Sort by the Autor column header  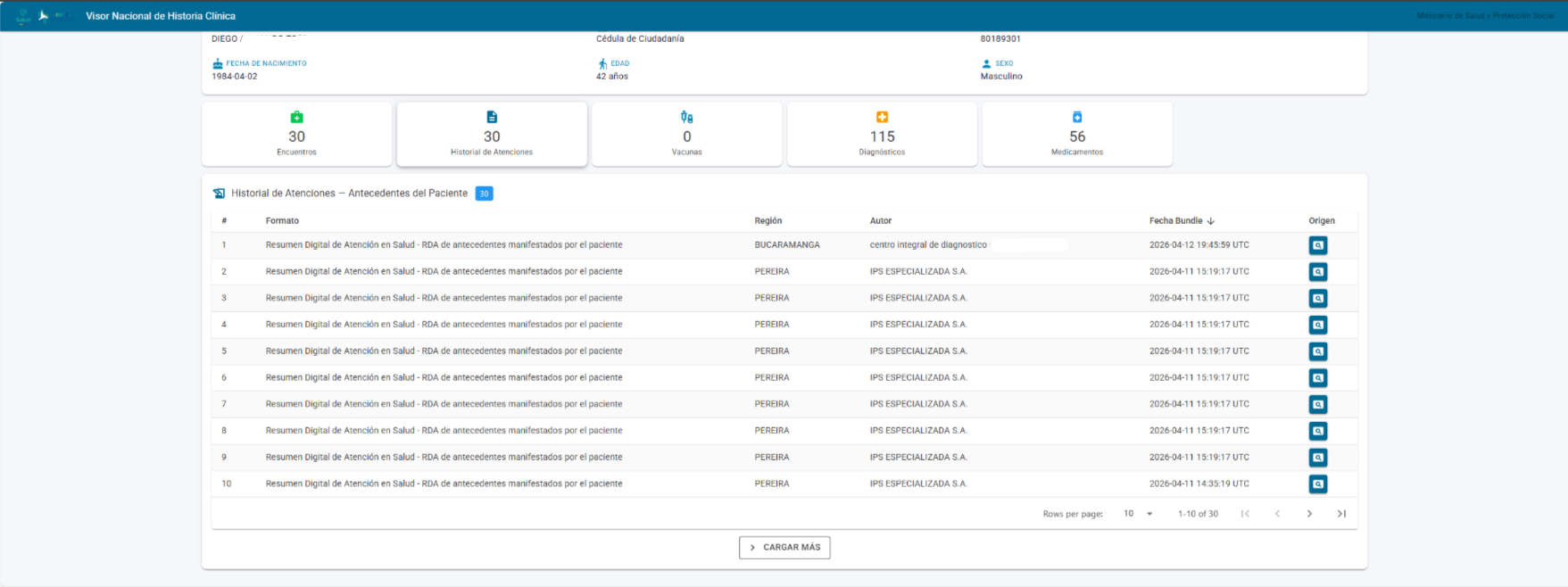[x=880, y=221]
